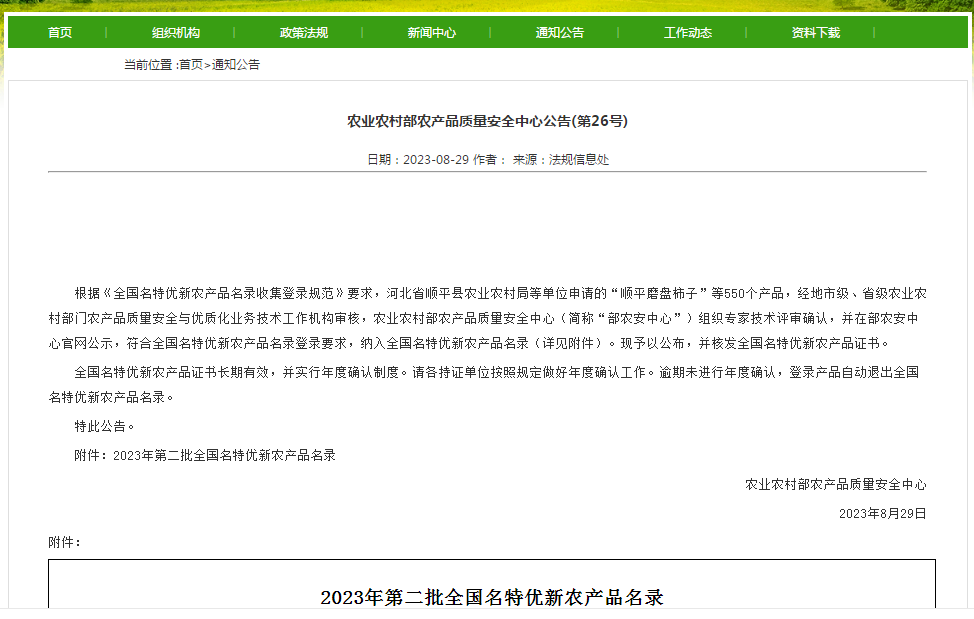This screenshot has height=619, width=974.
Task: Click the paragraph beginning 全国名特优新农产品证书长期有效
Action: click(487, 384)
